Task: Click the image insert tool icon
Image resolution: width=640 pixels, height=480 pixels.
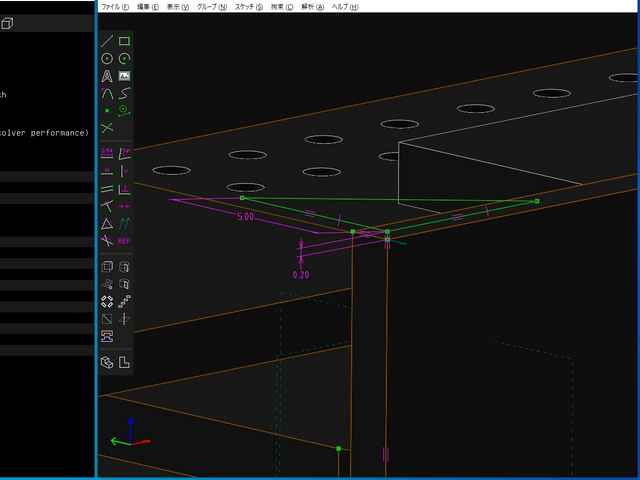Action: click(x=124, y=76)
